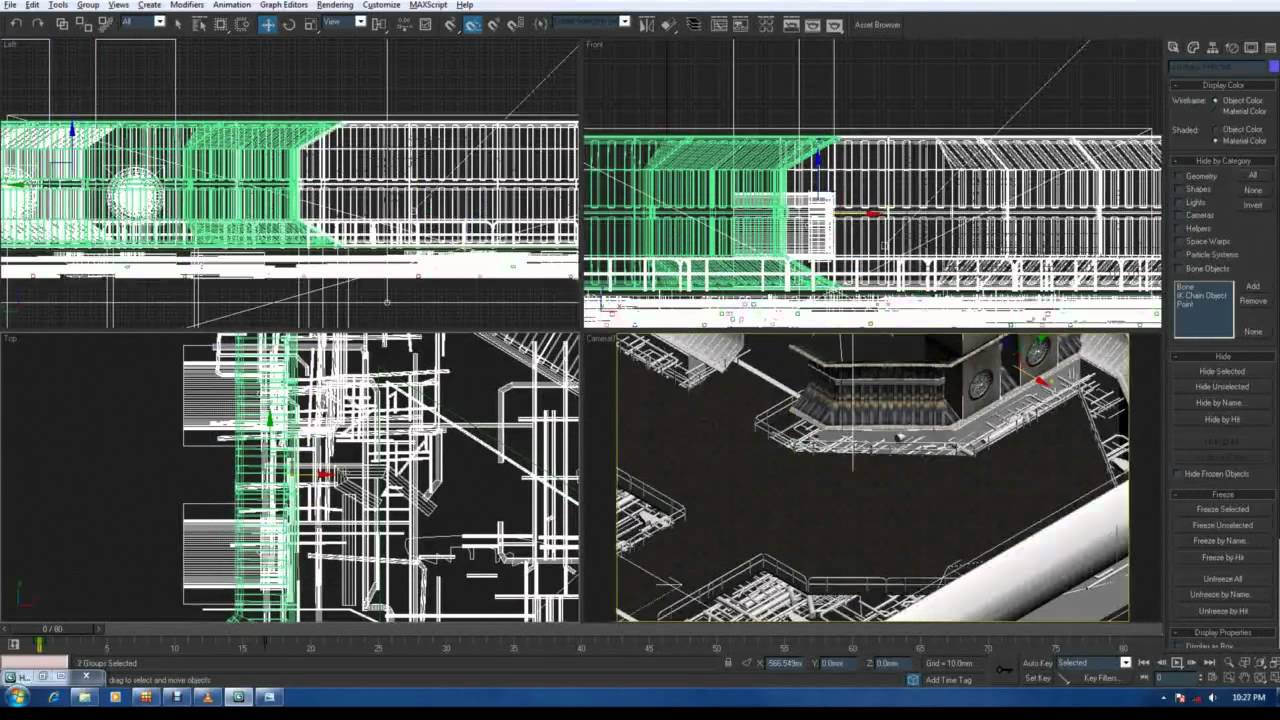Click the time slider frame handle
The width and height of the screenshot is (1280, 720).
[x=50, y=629]
